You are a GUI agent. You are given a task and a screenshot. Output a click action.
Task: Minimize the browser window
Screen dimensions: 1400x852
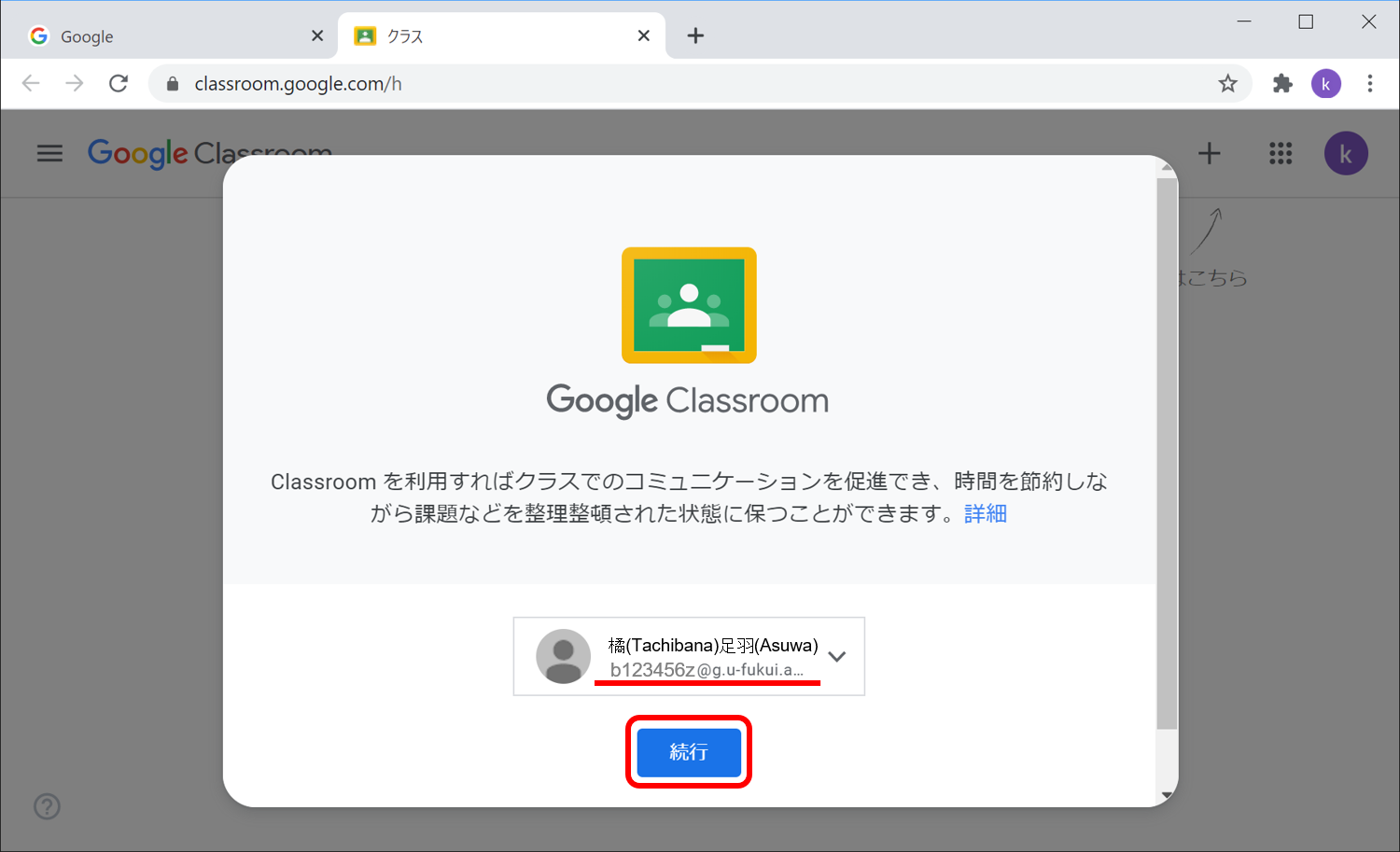point(1244,21)
